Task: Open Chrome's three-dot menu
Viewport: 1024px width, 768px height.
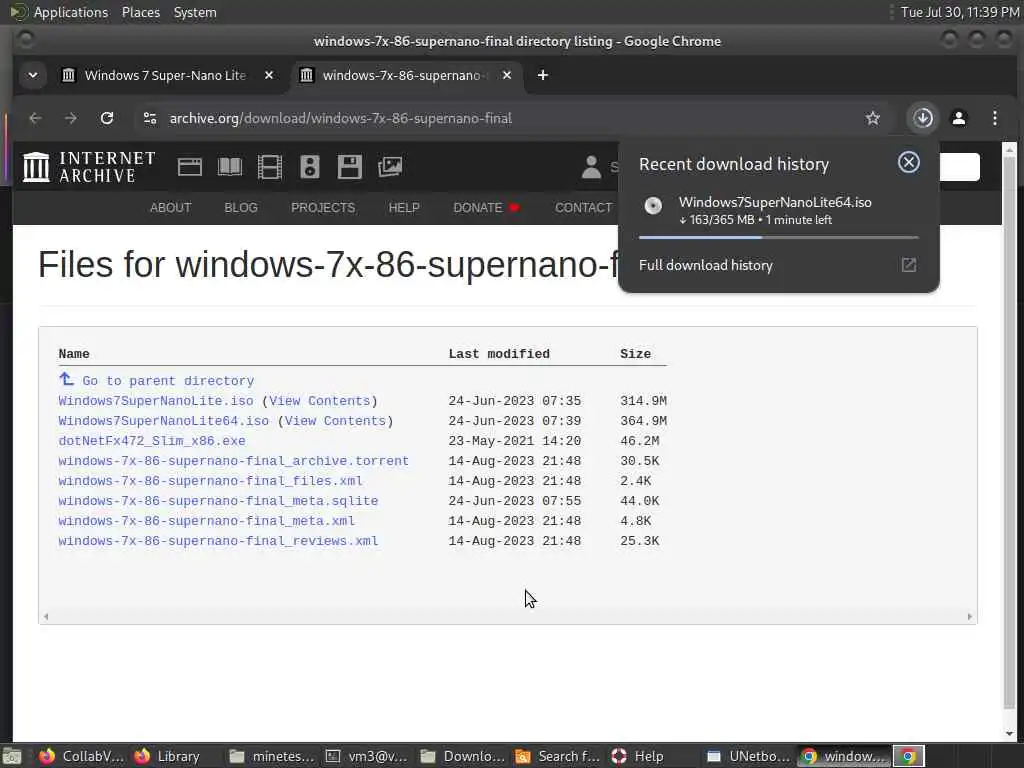Action: 995,118
